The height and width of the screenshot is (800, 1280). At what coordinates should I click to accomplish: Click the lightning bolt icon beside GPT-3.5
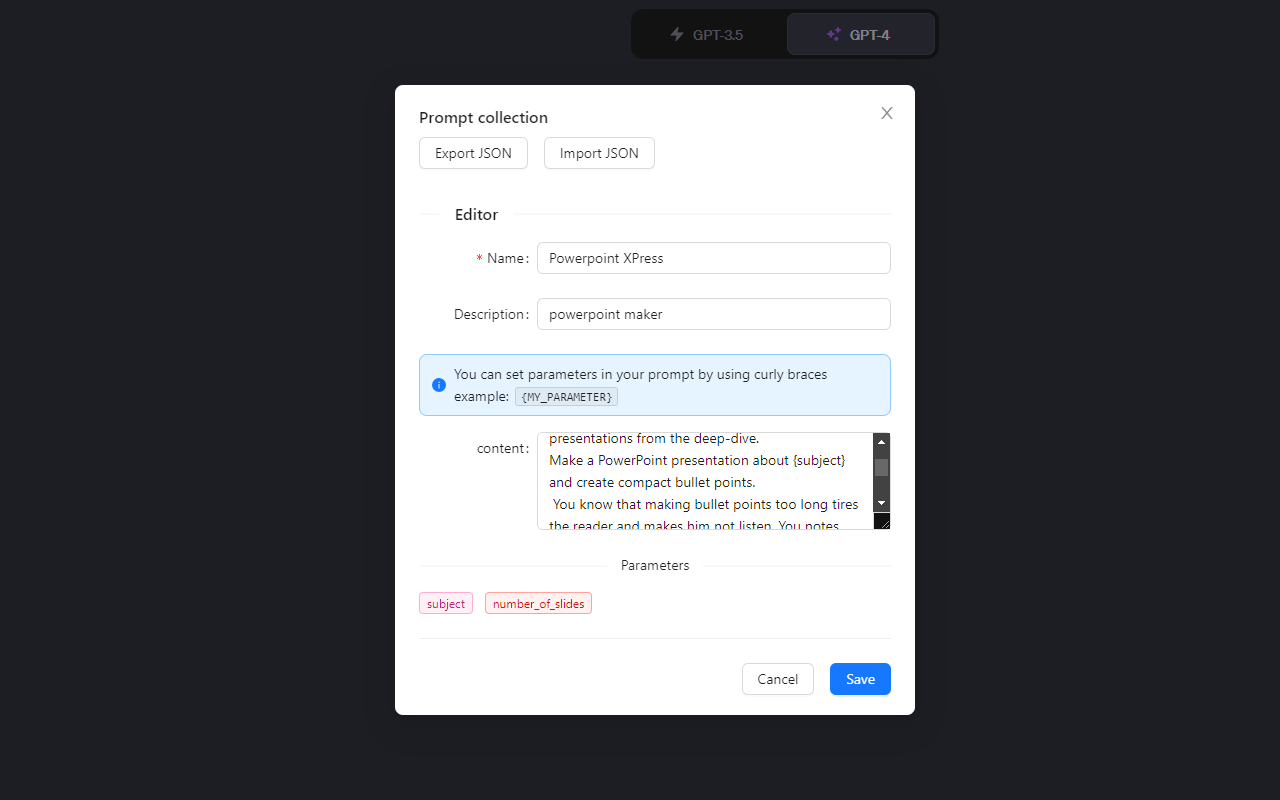[x=679, y=34]
